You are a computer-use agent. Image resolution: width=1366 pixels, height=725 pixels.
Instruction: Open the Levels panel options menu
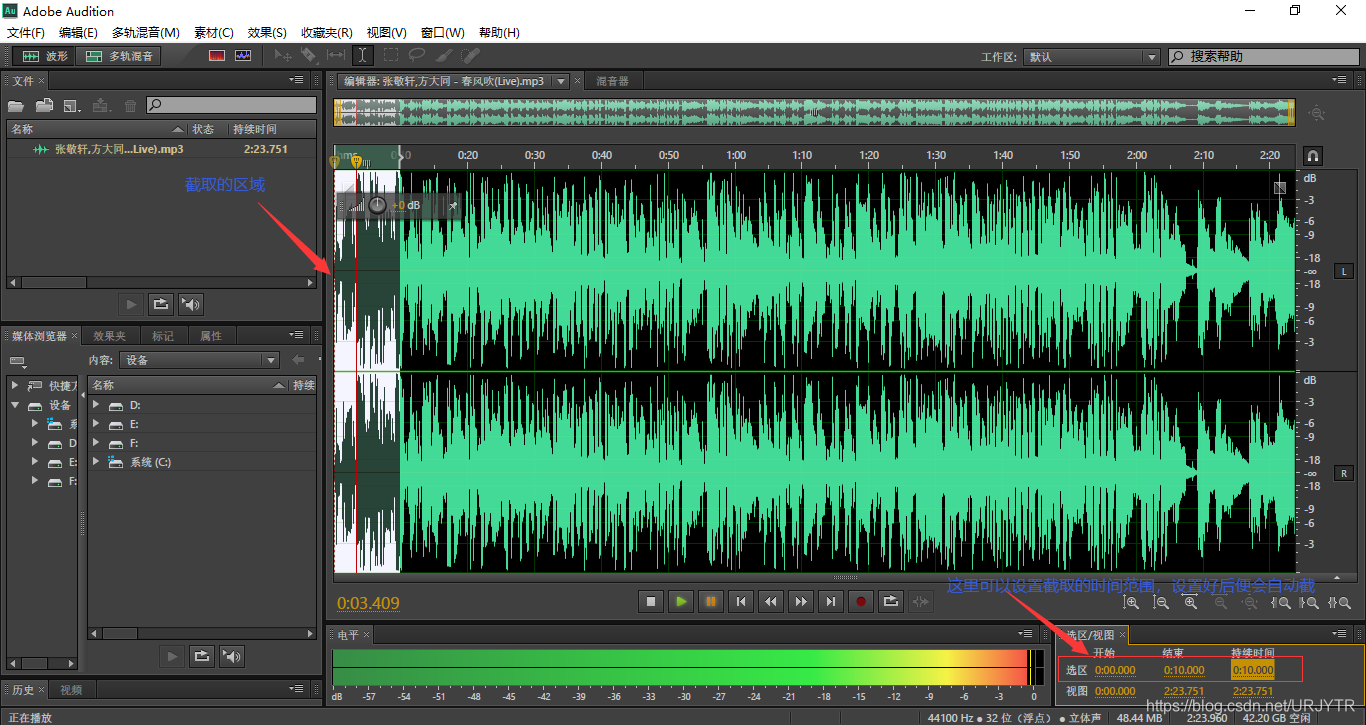(1026, 634)
